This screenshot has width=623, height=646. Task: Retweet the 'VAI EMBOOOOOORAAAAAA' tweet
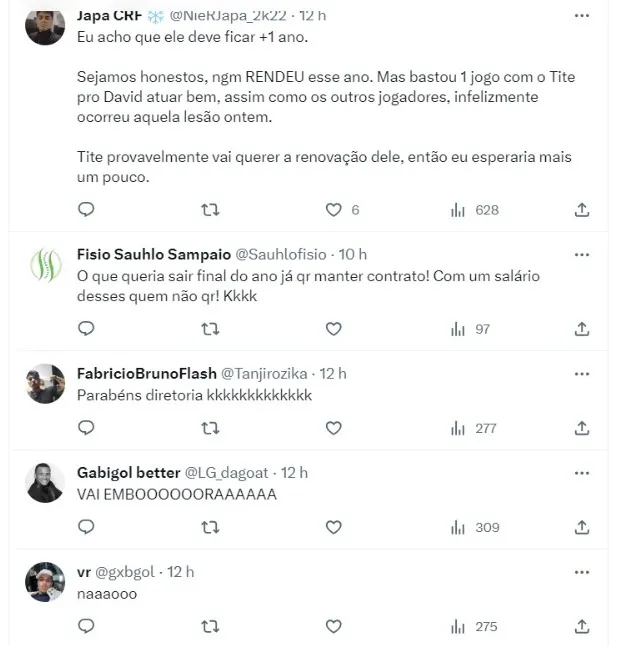tap(210, 527)
